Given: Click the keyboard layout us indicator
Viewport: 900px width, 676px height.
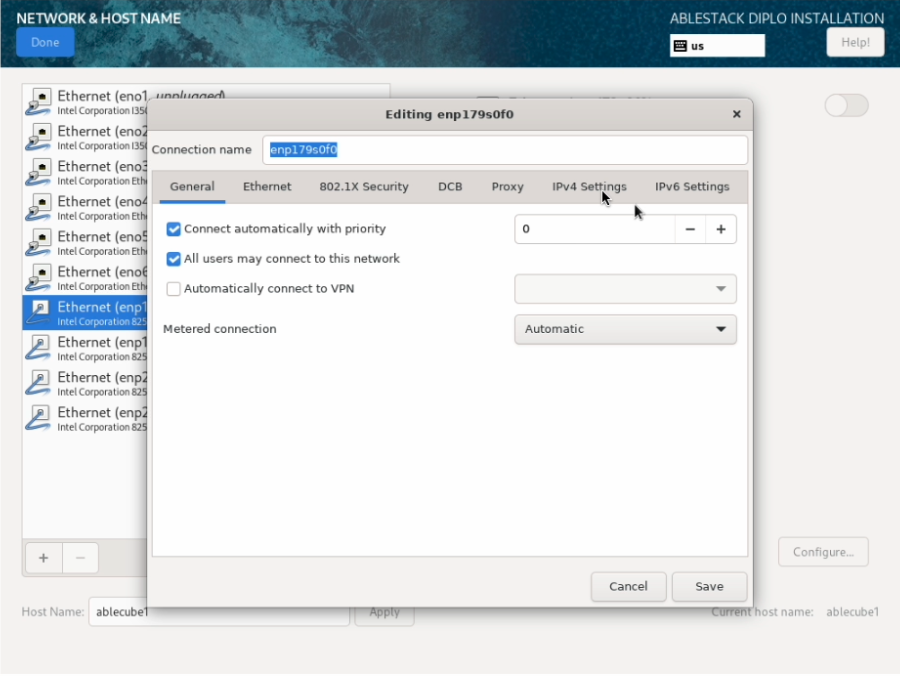Looking at the screenshot, I should [x=716, y=46].
